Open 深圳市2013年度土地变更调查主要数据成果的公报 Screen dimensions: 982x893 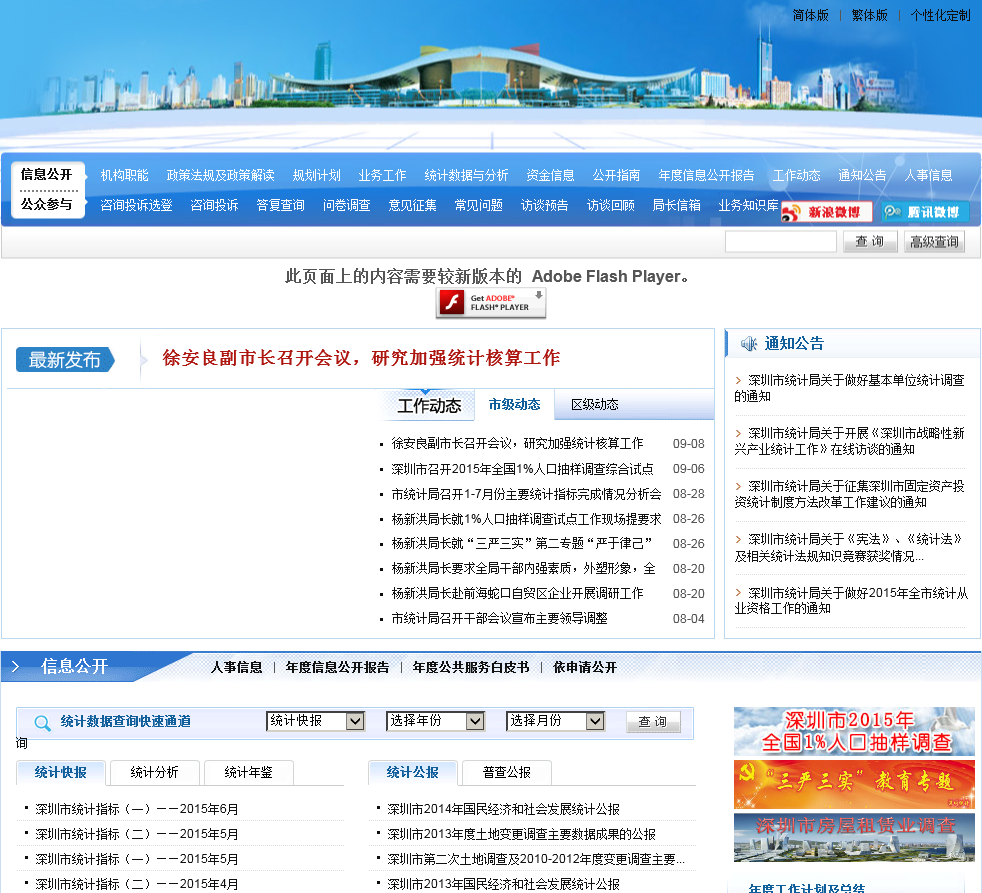click(521, 834)
